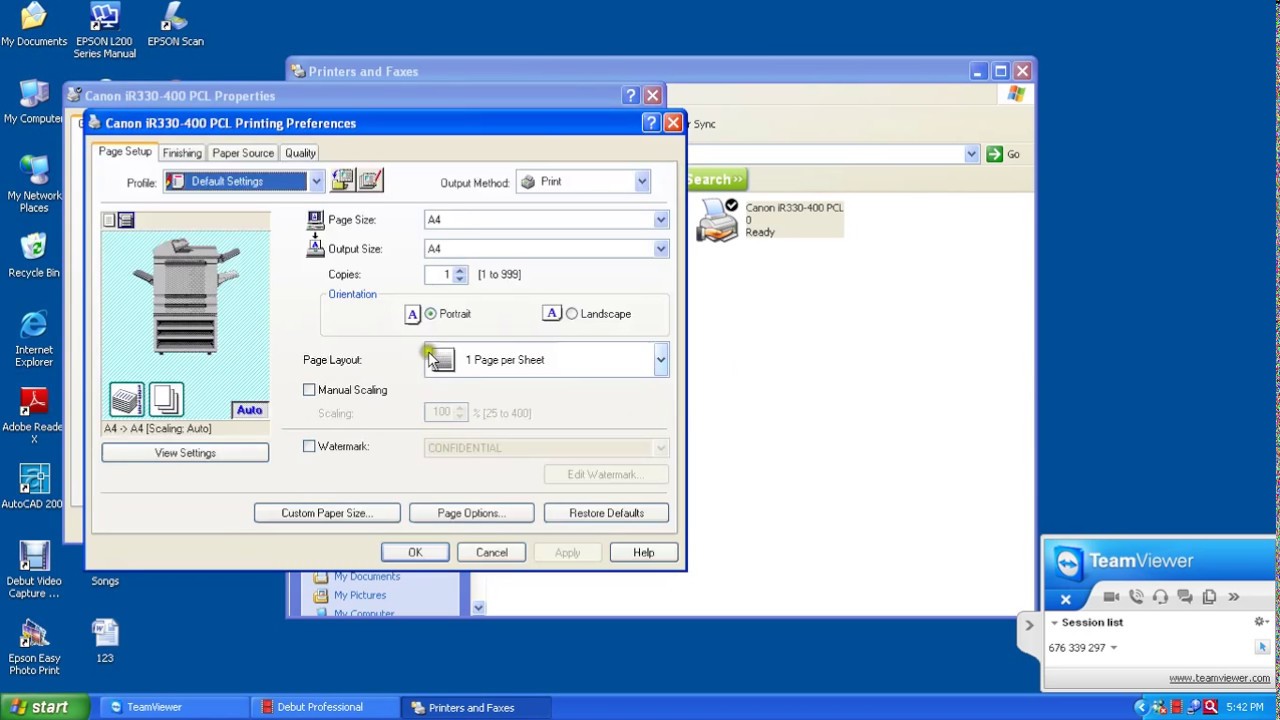
Task: Open the Output Method dropdown
Action: (x=642, y=182)
